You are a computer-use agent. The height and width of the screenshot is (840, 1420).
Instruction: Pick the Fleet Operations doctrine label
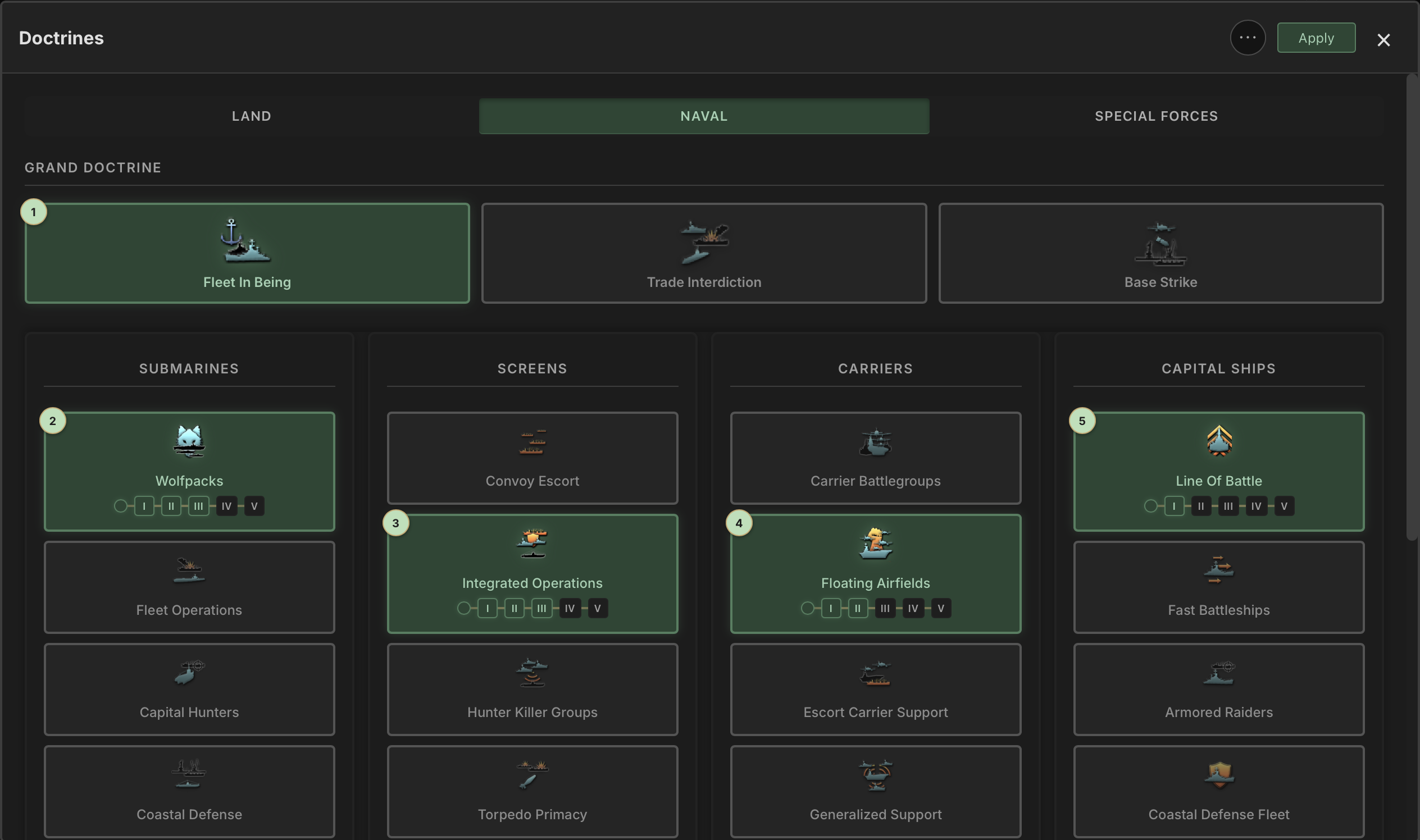[x=189, y=610]
